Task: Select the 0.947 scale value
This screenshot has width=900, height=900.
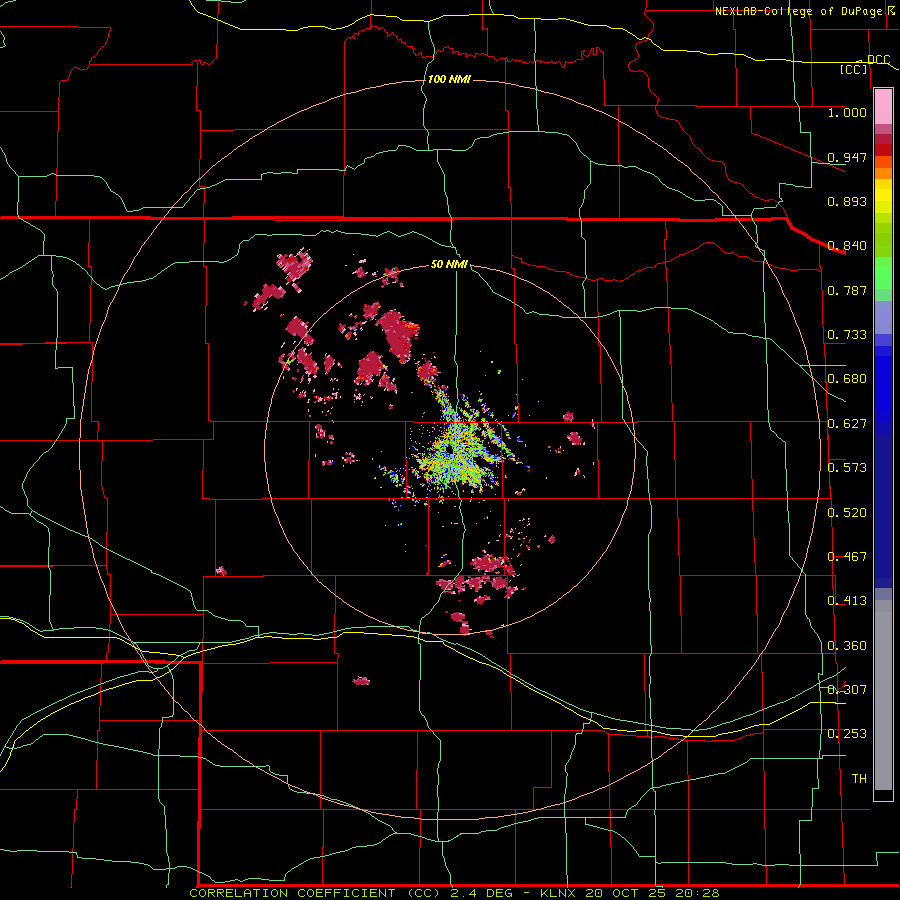Action: 847,157
